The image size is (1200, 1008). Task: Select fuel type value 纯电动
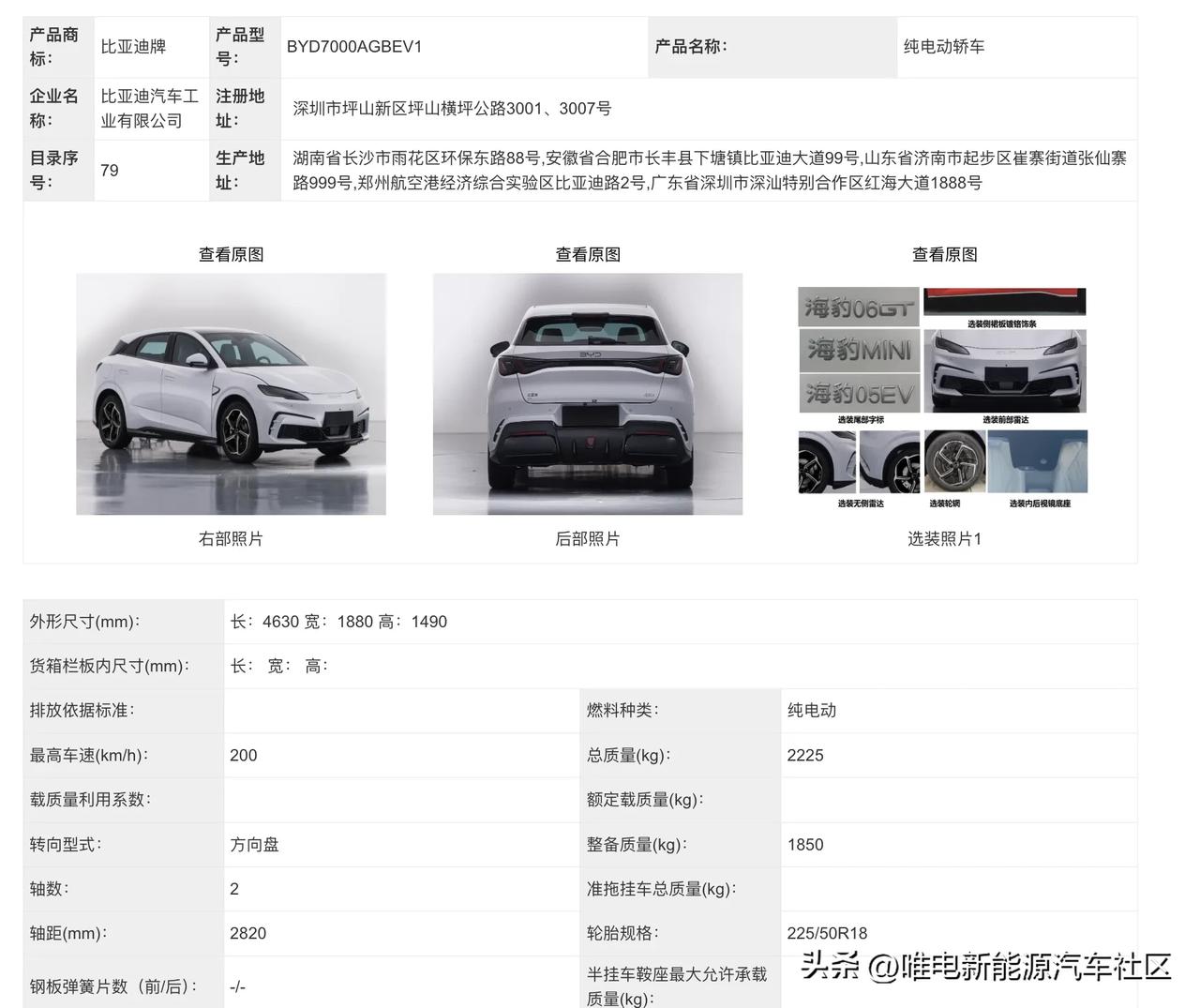(812, 710)
